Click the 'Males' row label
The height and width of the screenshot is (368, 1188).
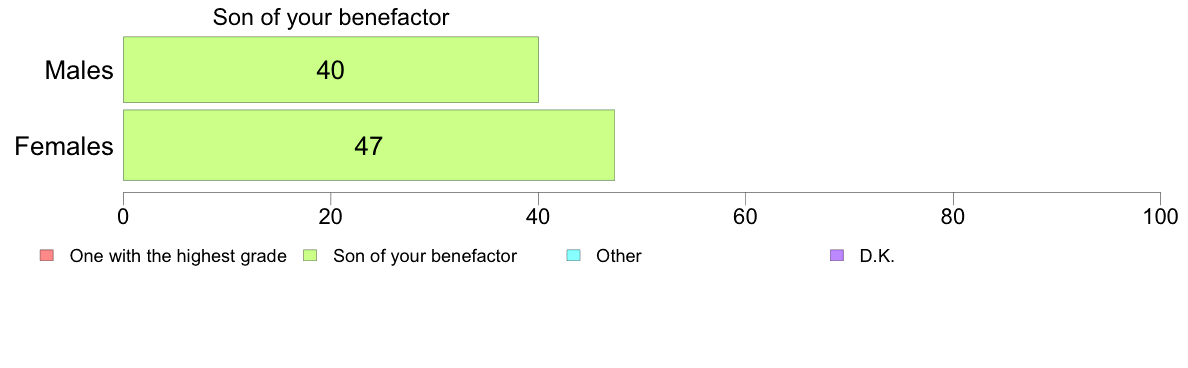click(79, 70)
